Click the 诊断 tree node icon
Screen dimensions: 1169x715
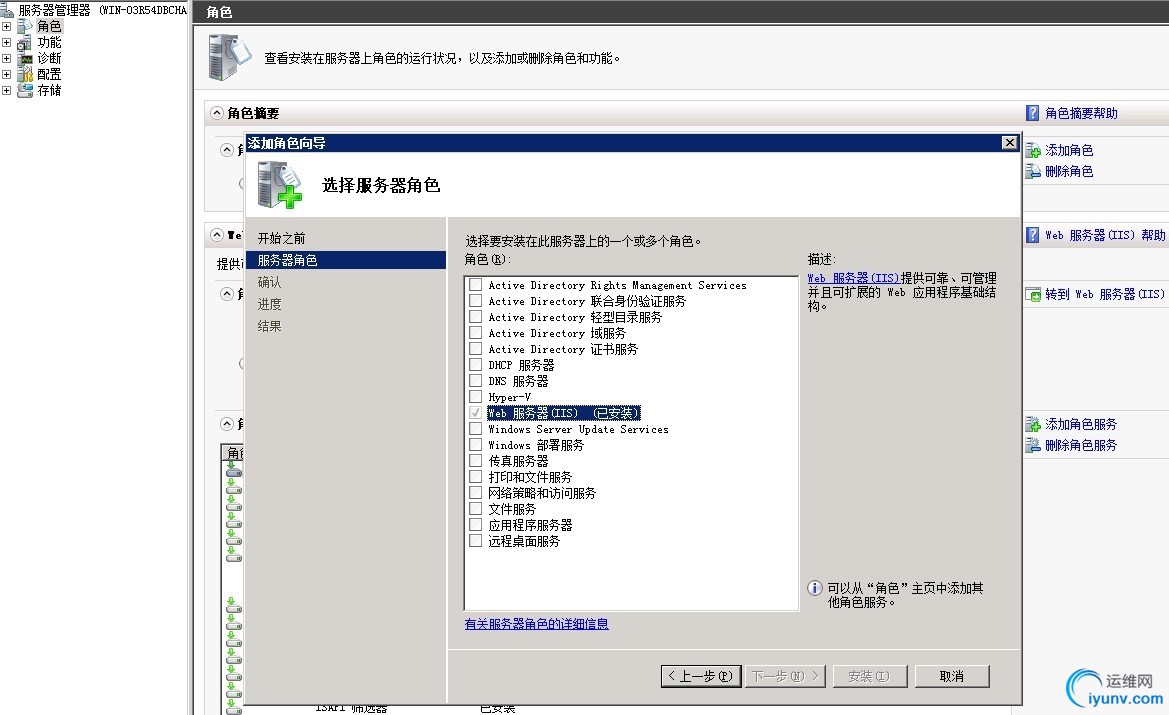25,58
